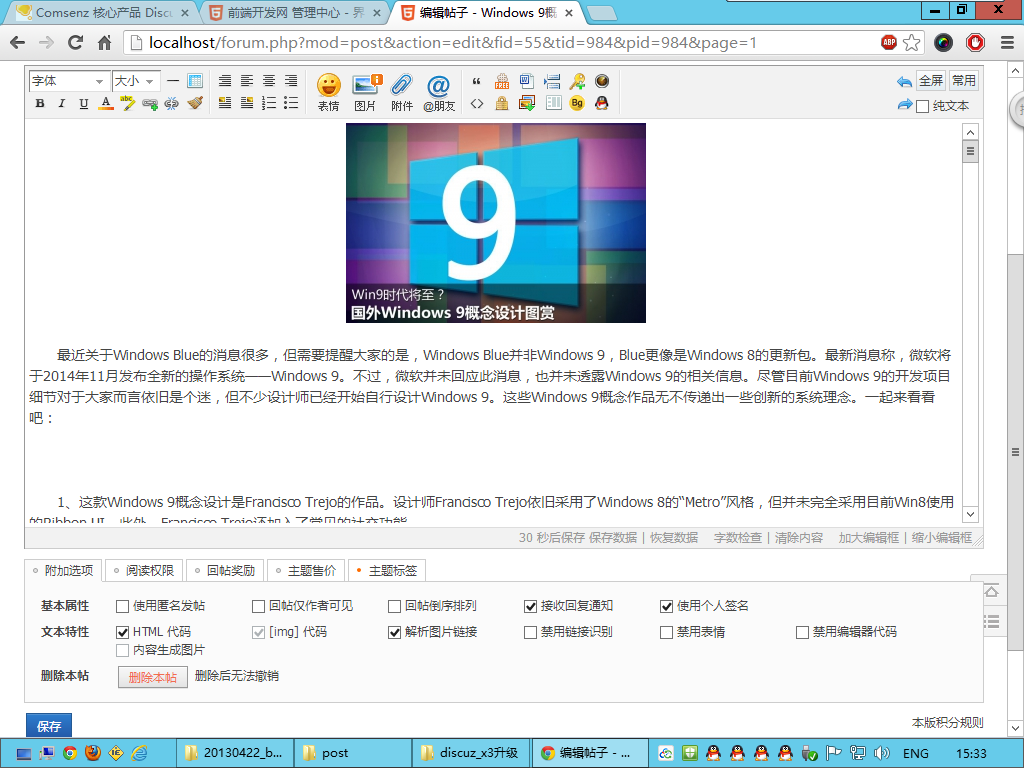Switch to 主题售价 tab
Image resolution: width=1024 pixels, height=768 pixels.
(306, 571)
